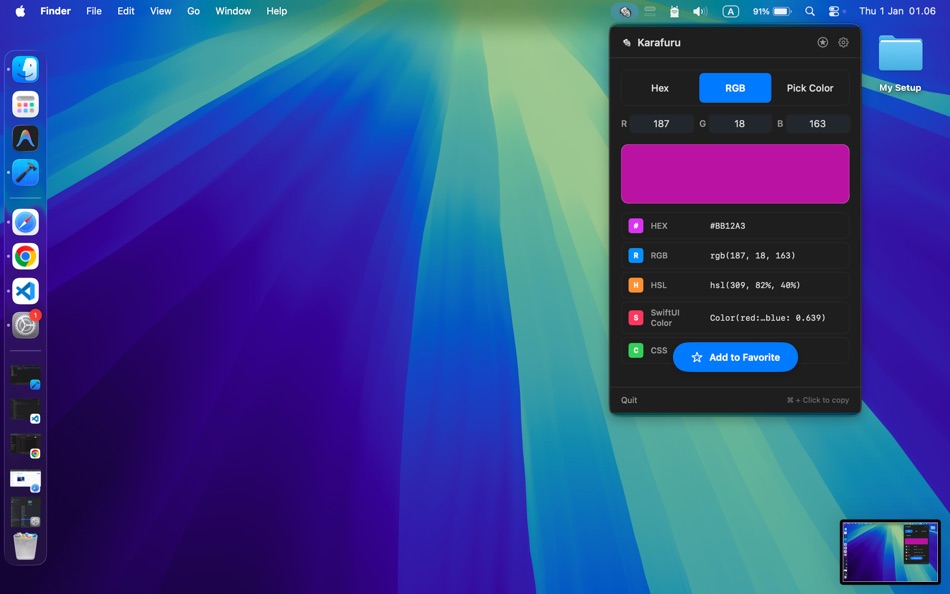
Task: Open the Go menu
Action: coord(193,11)
